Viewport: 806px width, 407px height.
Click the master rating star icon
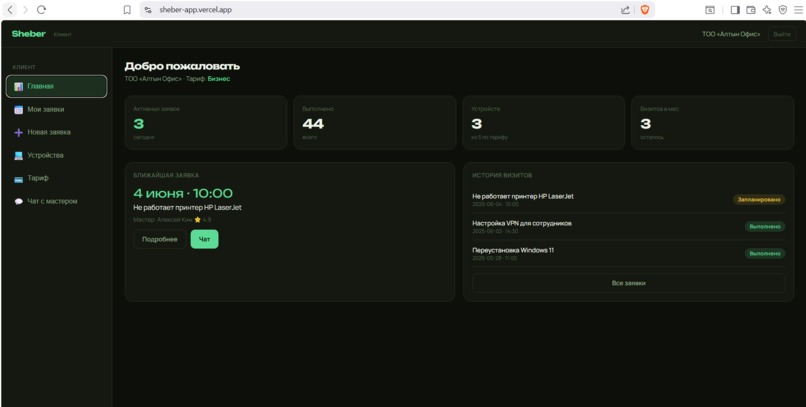point(197,220)
